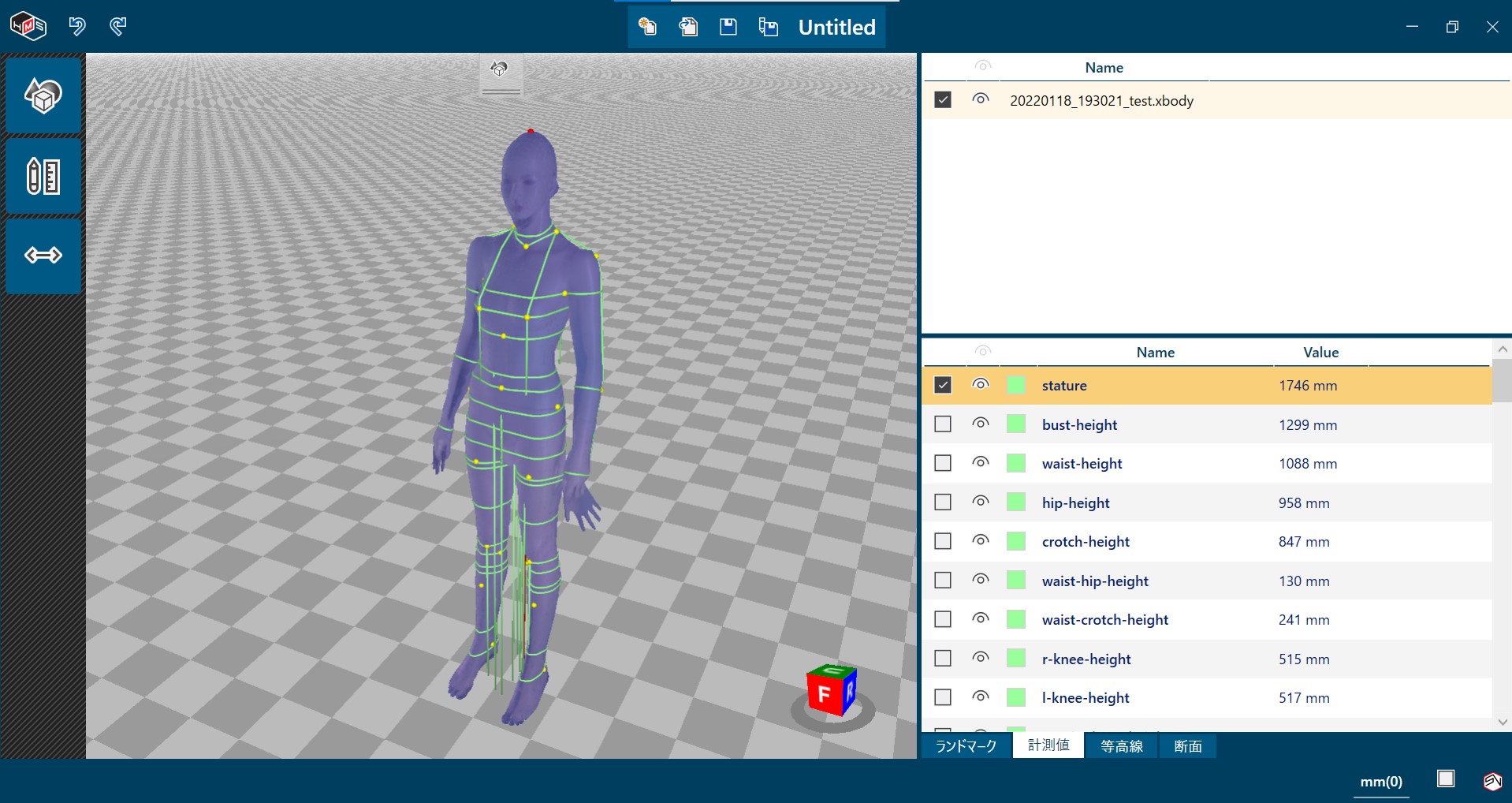
Task: Switch to the 断面 tab
Action: [x=1187, y=745]
